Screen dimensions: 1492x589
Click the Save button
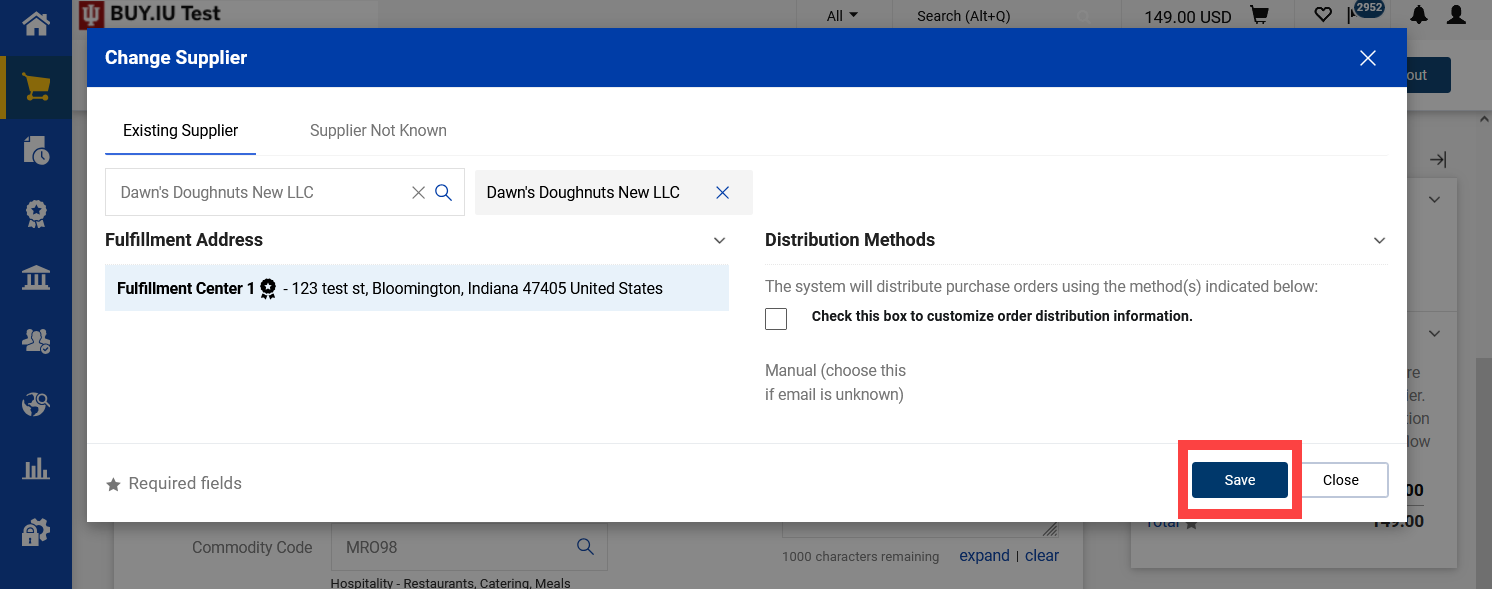[x=1239, y=480]
